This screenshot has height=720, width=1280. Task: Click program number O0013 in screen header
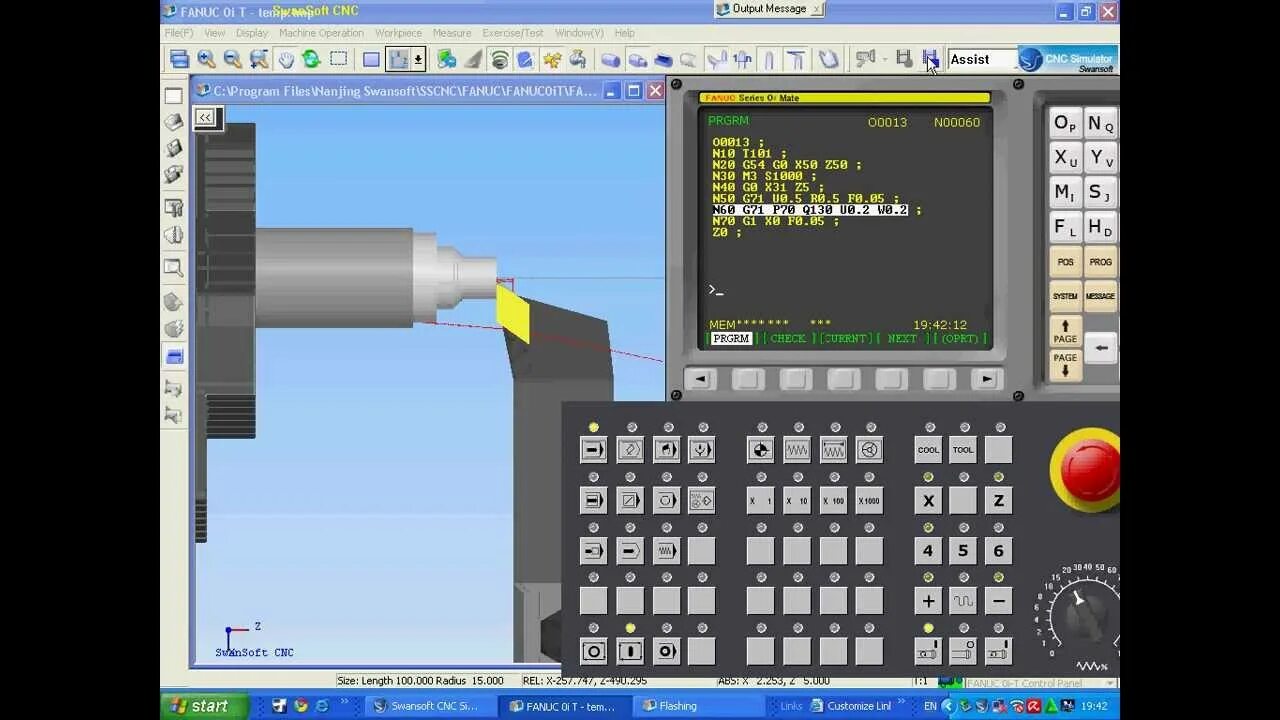tap(887, 122)
